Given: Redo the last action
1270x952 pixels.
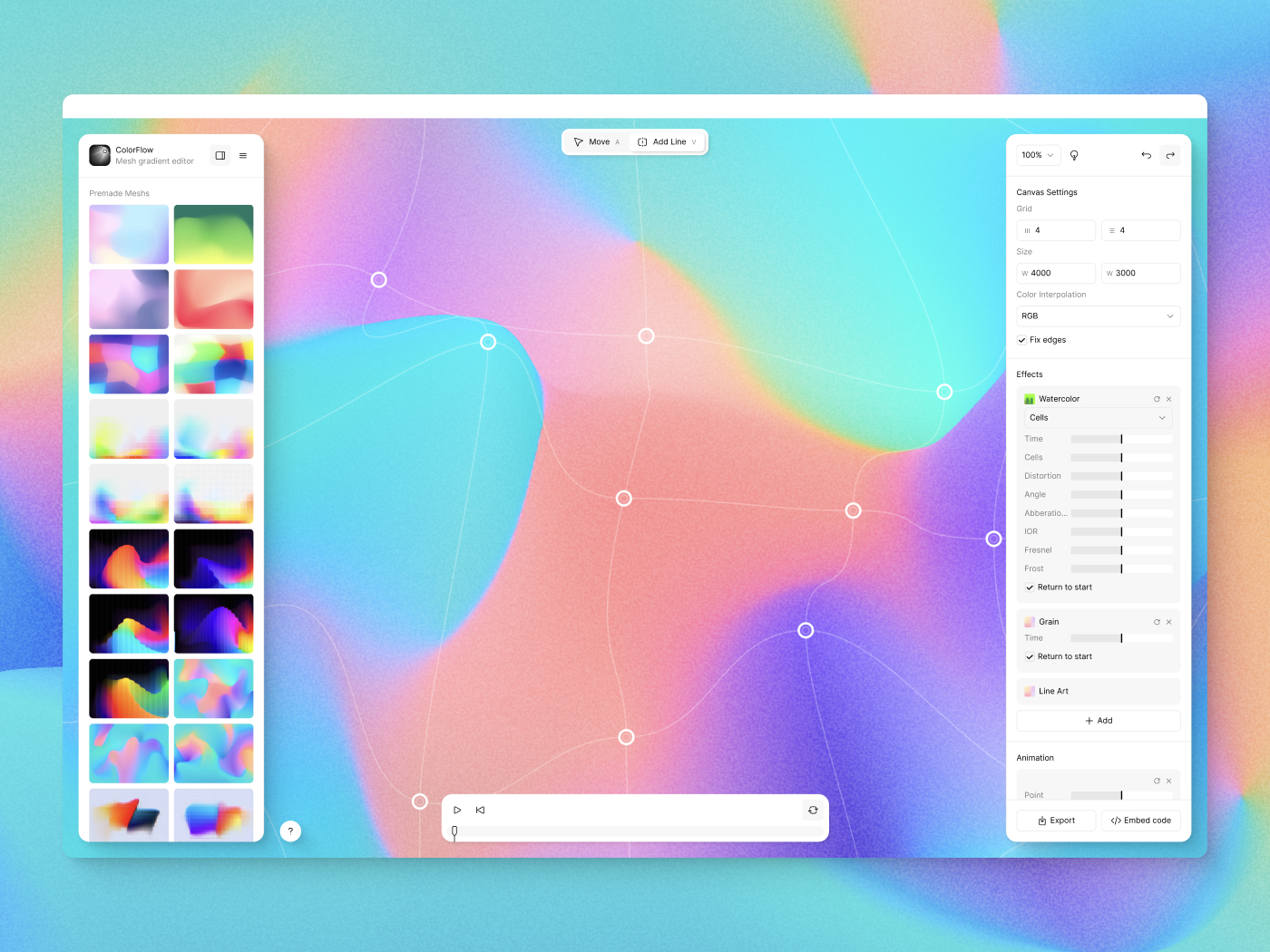Looking at the screenshot, I should click(1170, 155).
